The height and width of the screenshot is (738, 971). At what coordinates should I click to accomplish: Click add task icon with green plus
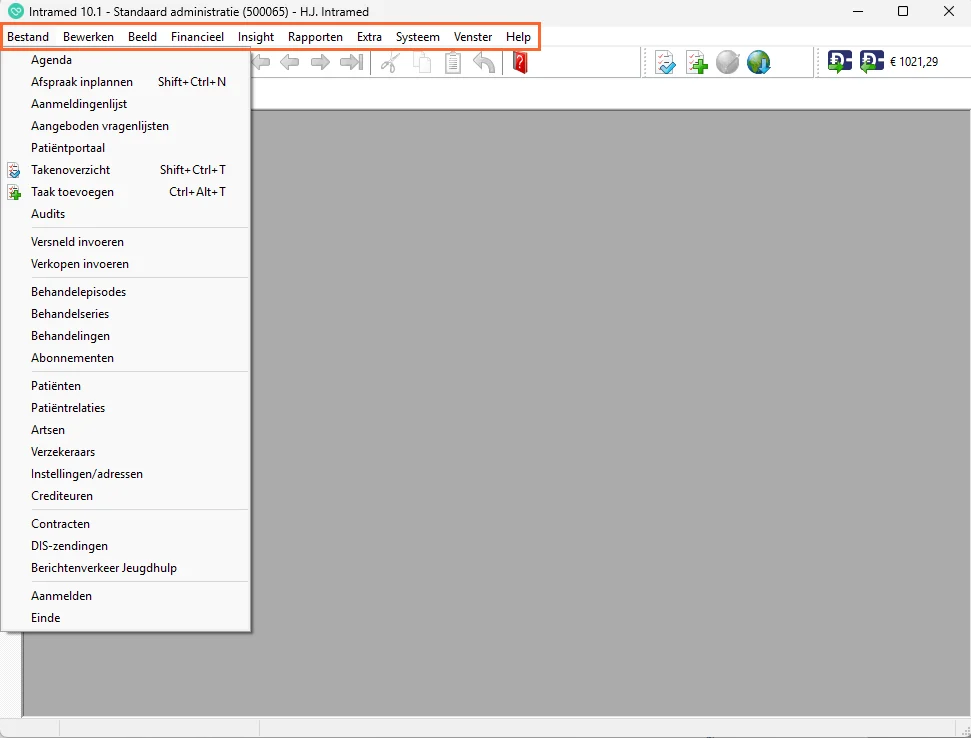697,63
